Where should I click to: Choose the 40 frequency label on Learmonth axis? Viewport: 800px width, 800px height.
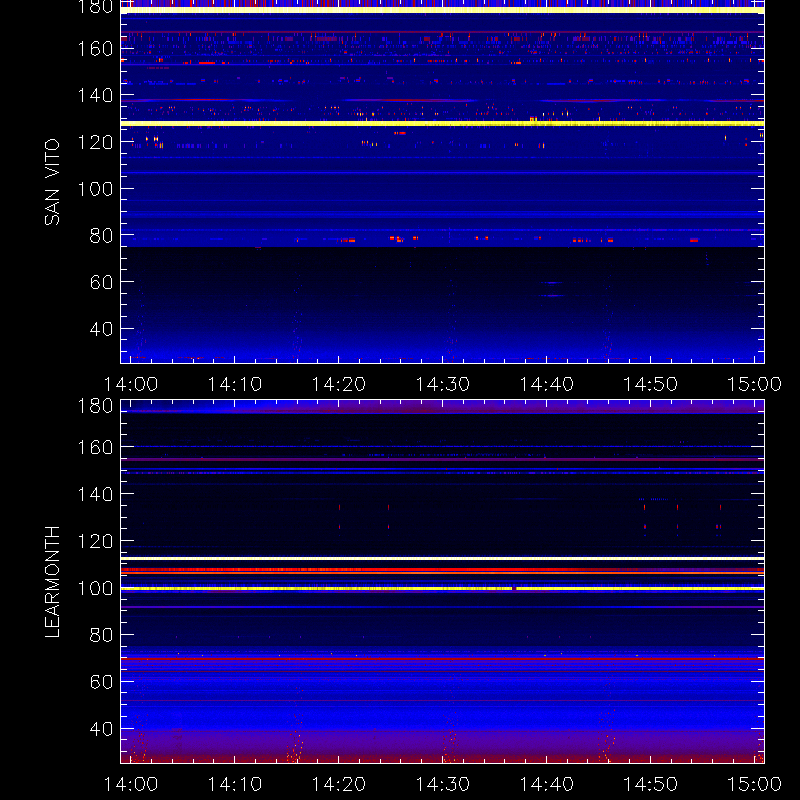pos(101,729)
